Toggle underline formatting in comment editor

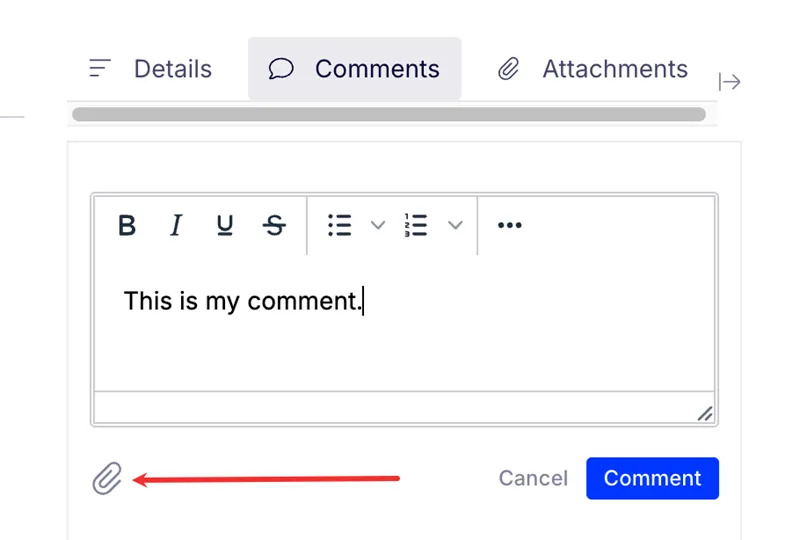(224, 225)
